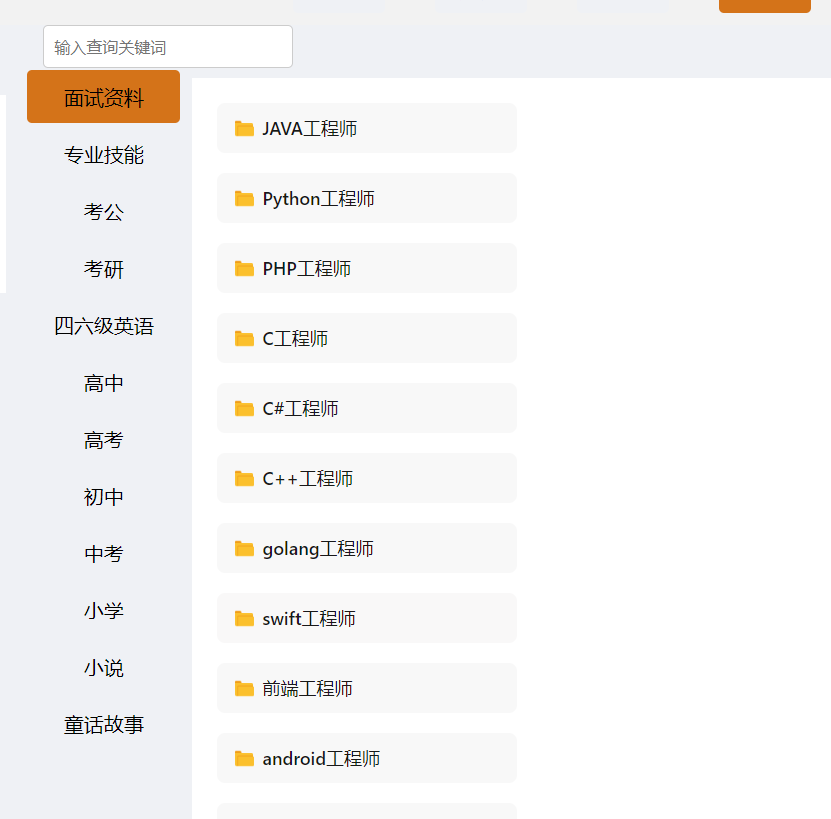Choose the 四六级英语 category
831x819 pixels.
click(x=104, y=326)
